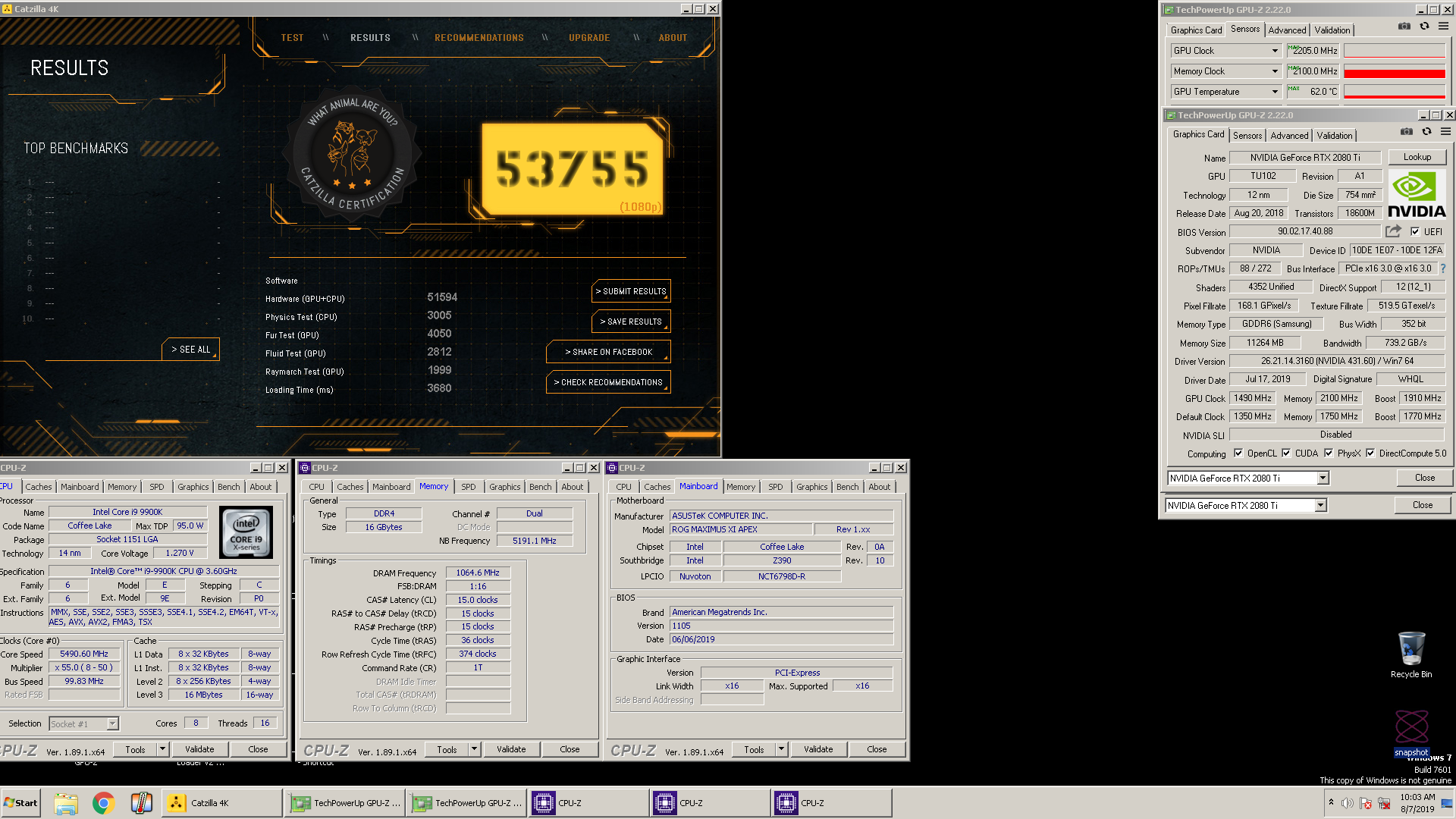Image resolution: width=1456 pixels, height=819 pixels.
Task: Toggle the UEFI checkbox in GPU-Z
Action: [1415, 232]
